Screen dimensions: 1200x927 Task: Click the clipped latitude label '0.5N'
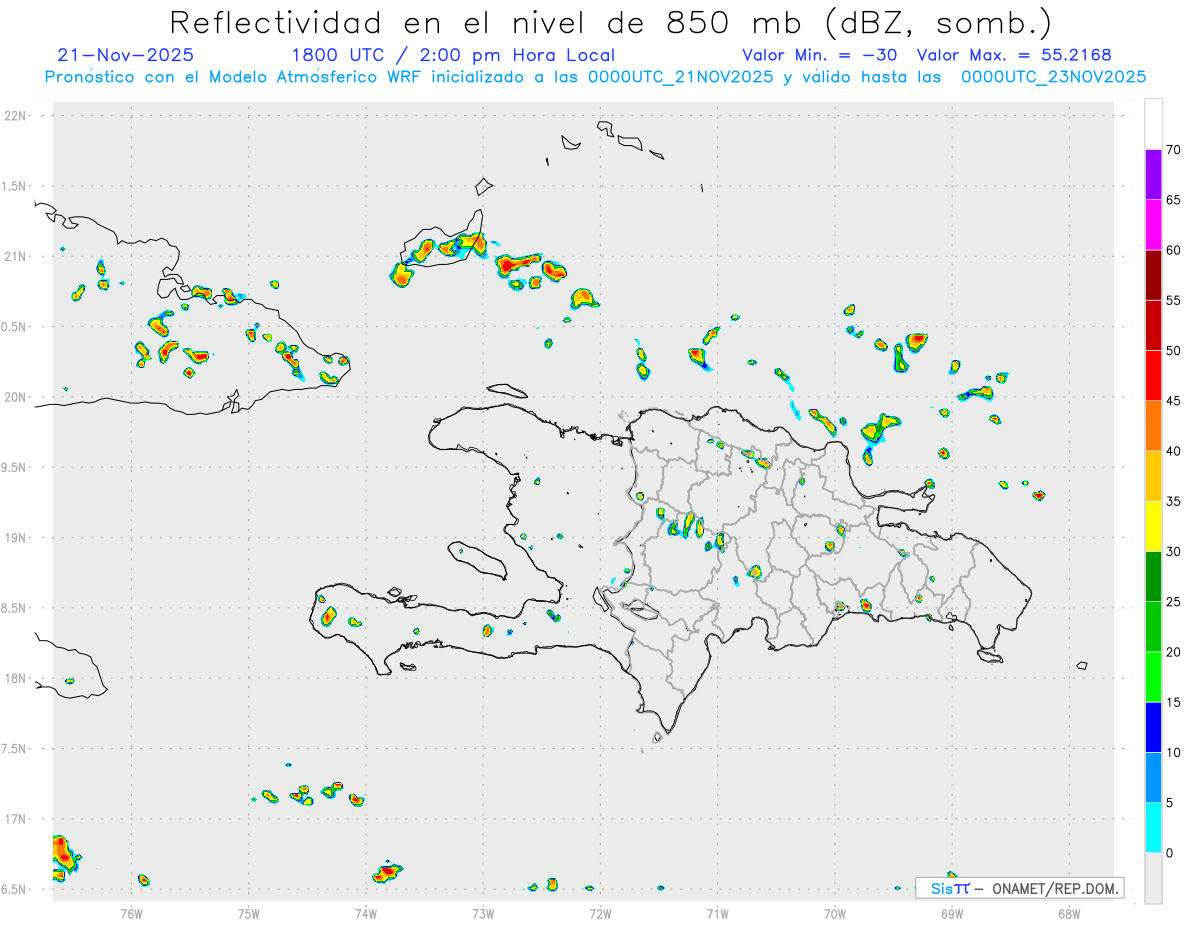14,327
